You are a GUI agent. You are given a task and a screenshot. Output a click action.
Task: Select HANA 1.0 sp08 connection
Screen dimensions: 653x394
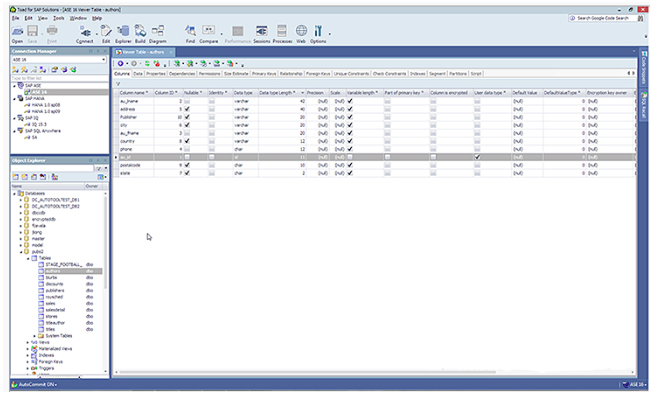coord(45,105)
